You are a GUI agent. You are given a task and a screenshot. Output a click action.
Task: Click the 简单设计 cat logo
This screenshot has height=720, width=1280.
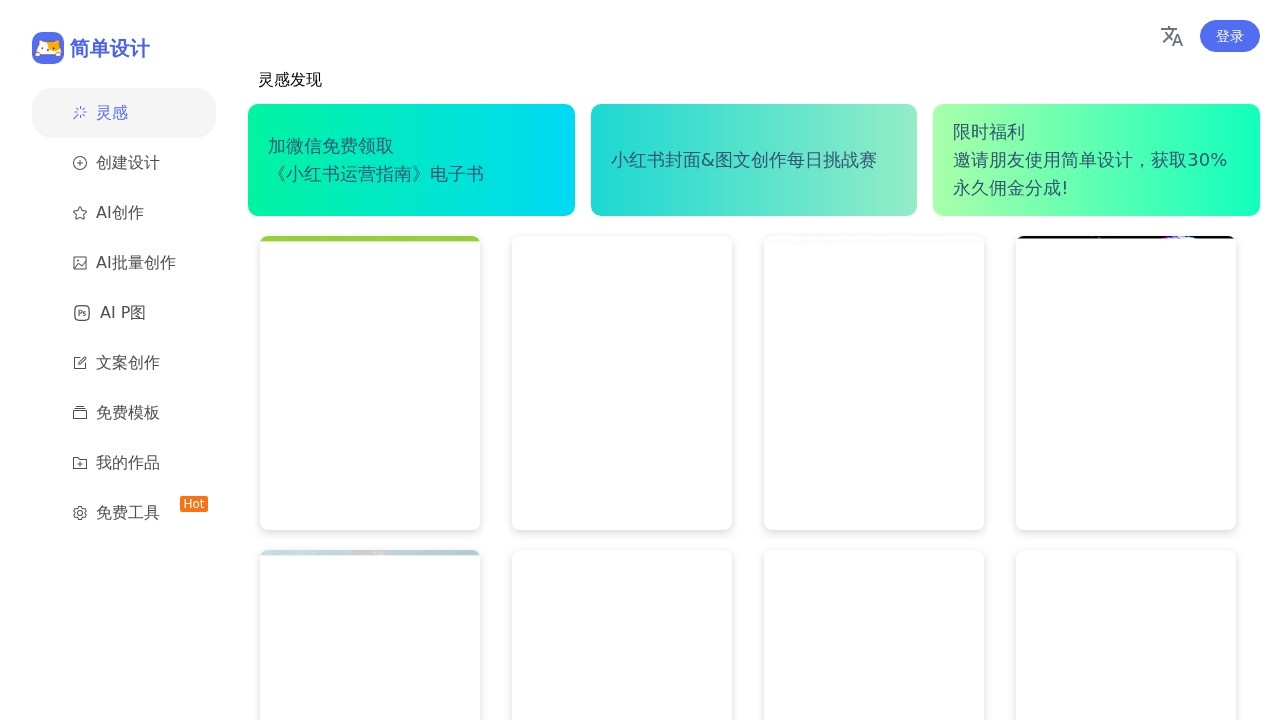(x=48, y=48)
